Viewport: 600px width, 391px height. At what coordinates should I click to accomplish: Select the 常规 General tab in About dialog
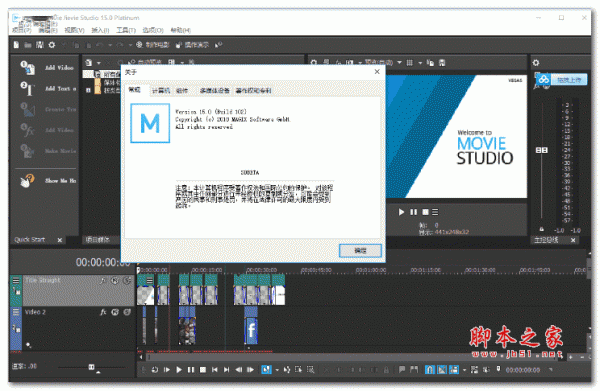click(135, 90)
